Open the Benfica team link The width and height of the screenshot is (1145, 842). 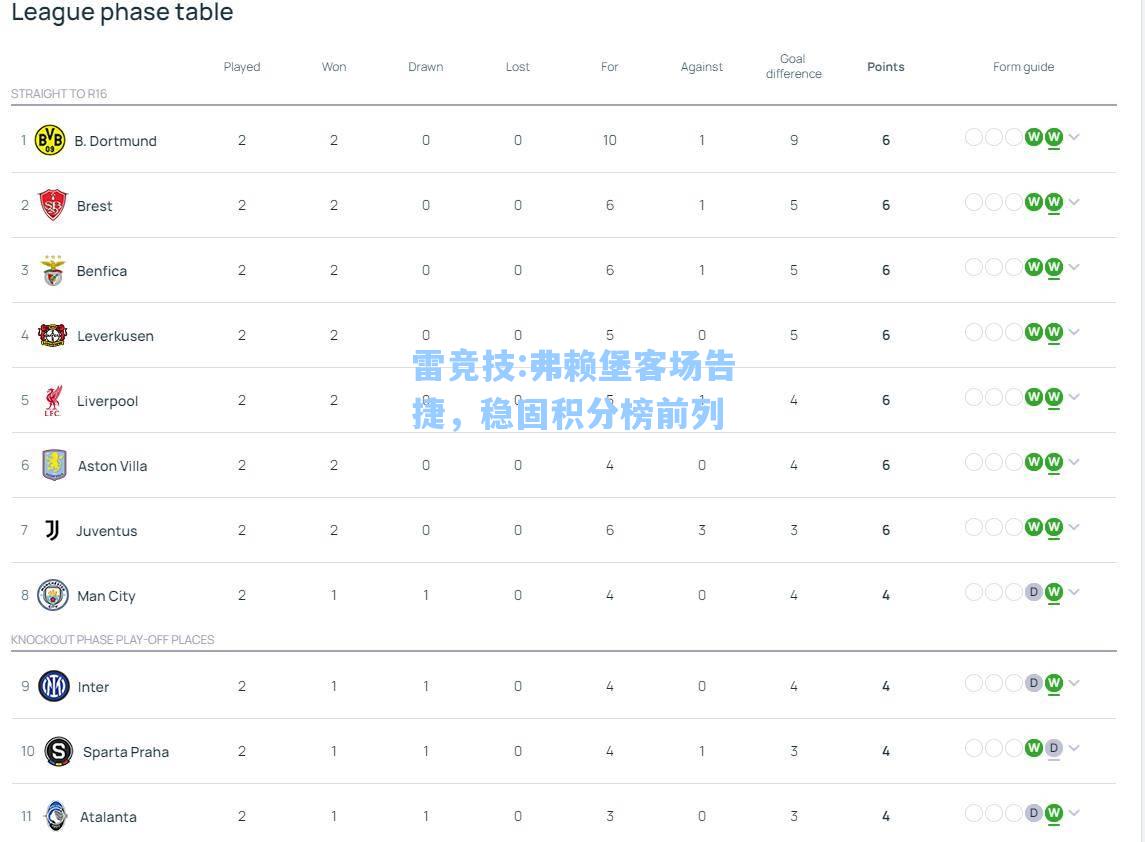tap(102, 271)
